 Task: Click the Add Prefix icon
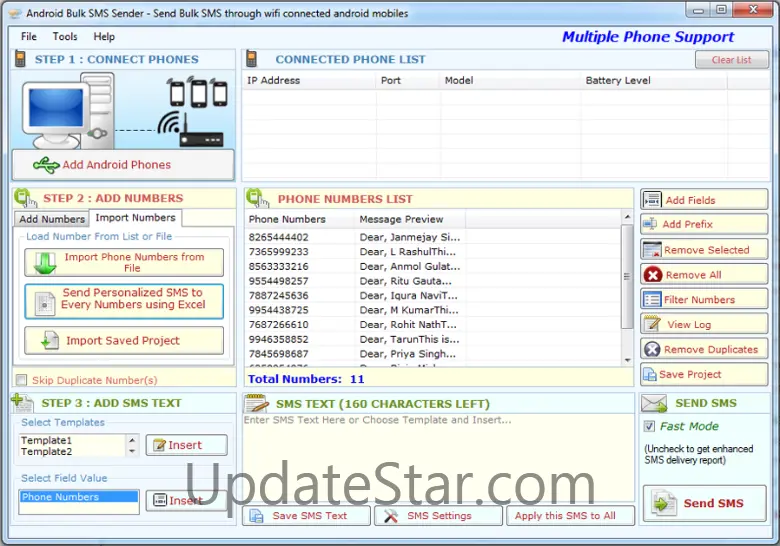(650, 224)
